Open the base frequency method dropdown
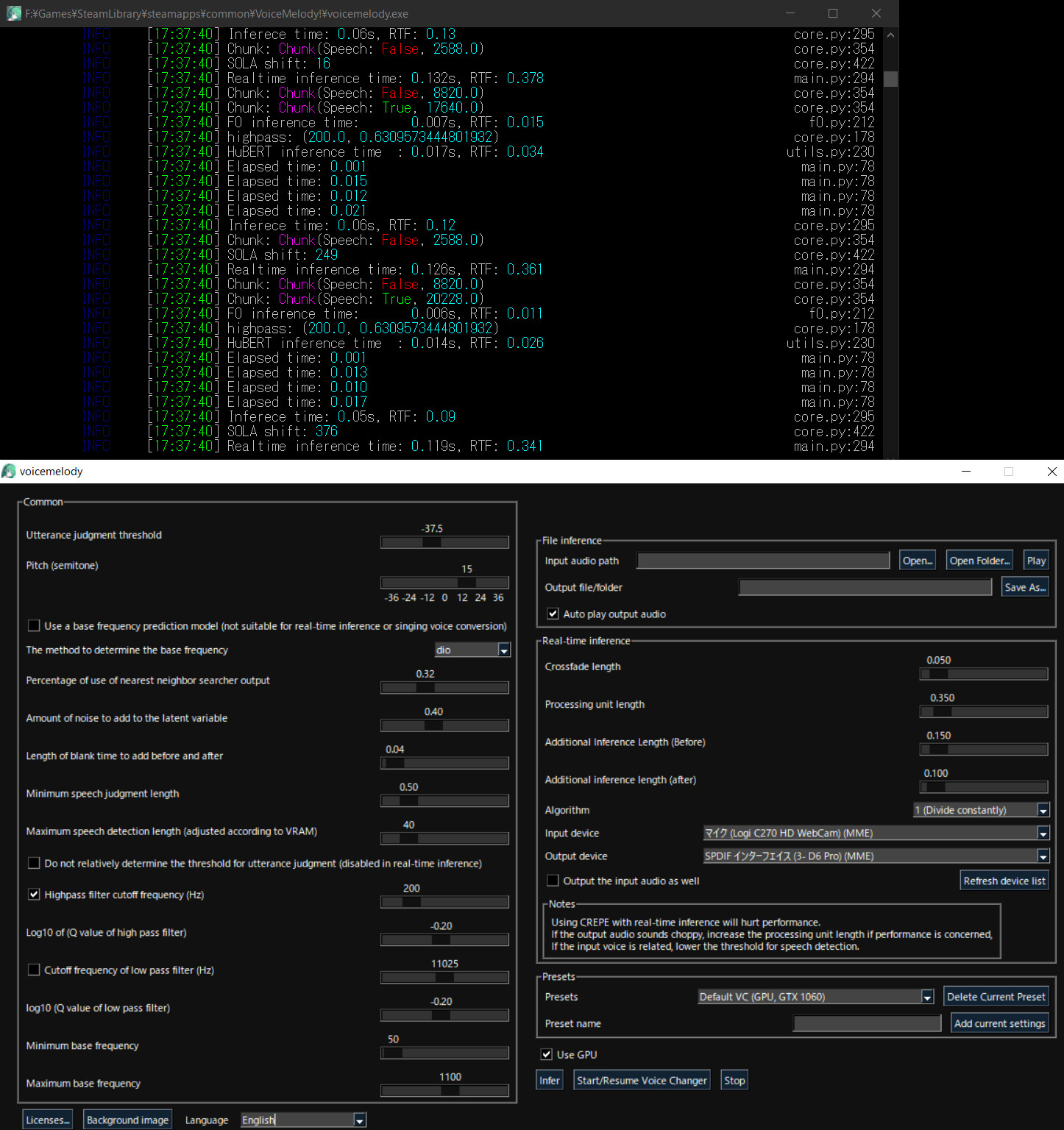1064x1130 pixels. click(x=504, y=650)
